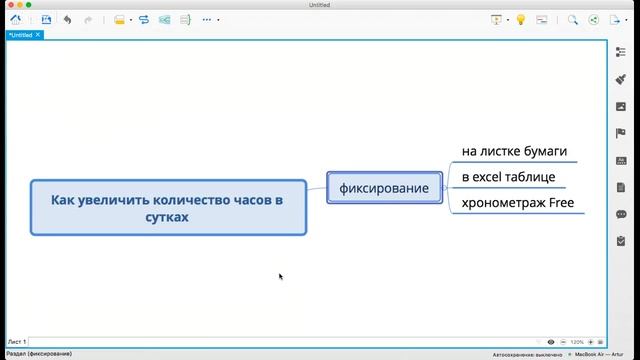Start presentation mode icon
This screenshot has width=640, height=360.
[x=496, y=20]
